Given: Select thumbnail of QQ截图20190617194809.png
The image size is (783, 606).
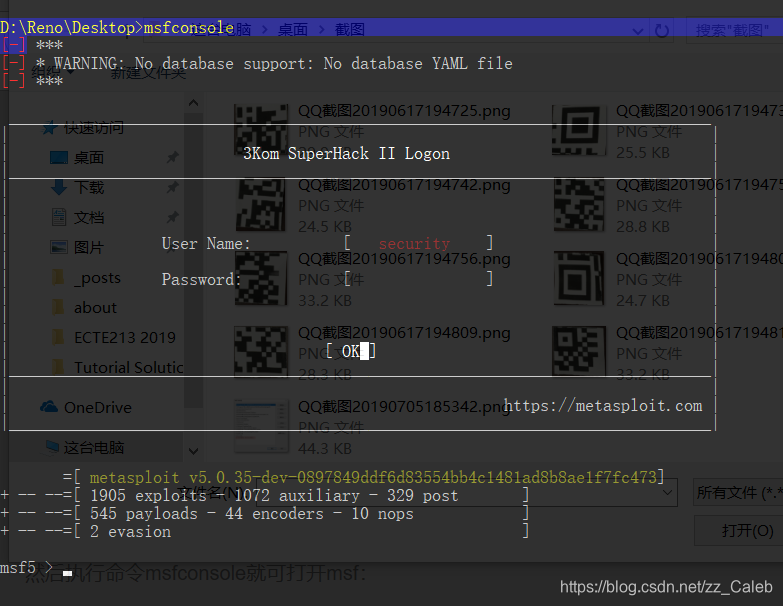Looking at the screenshot, I should 261,352.
